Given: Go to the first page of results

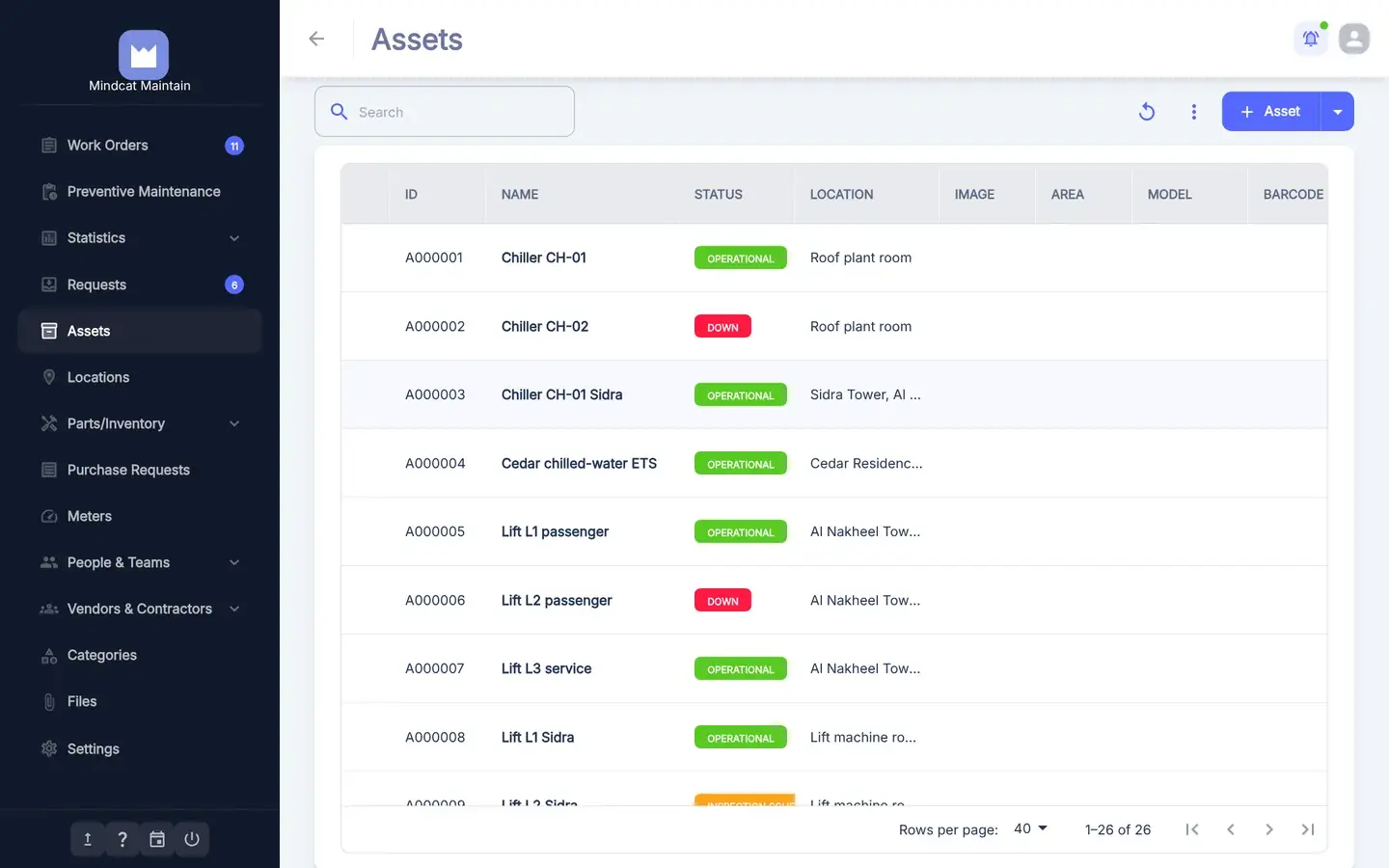Looking at the screenshot, I should (1192, 829).
